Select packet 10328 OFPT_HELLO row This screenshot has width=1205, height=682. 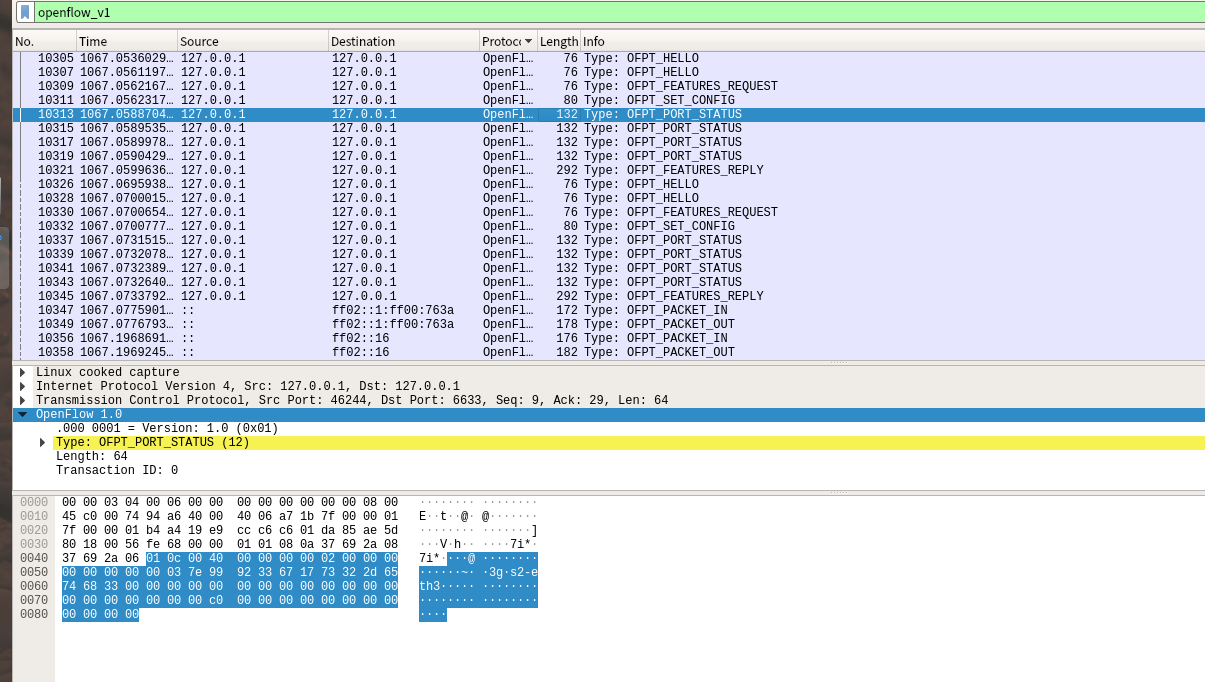click(609, 198)
